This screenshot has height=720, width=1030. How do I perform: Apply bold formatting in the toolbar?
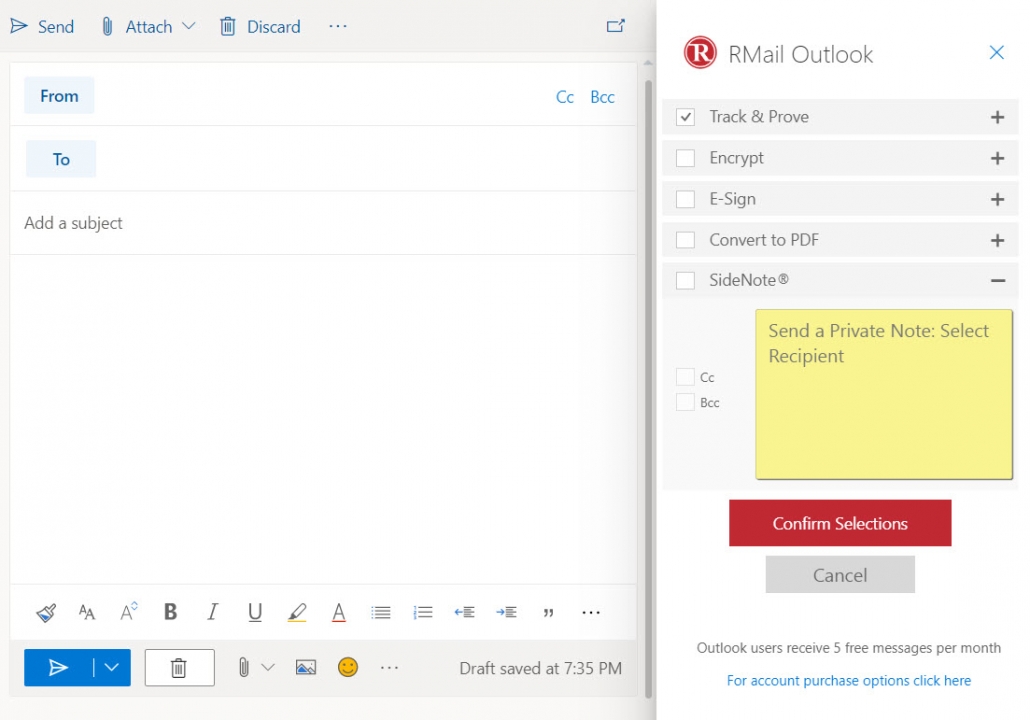pos(170,612)
